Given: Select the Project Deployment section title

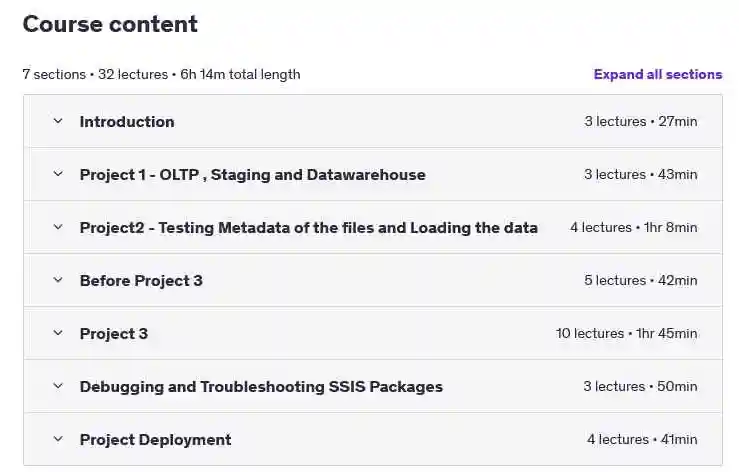Looking at the screenshot, I should click(156, 440).
